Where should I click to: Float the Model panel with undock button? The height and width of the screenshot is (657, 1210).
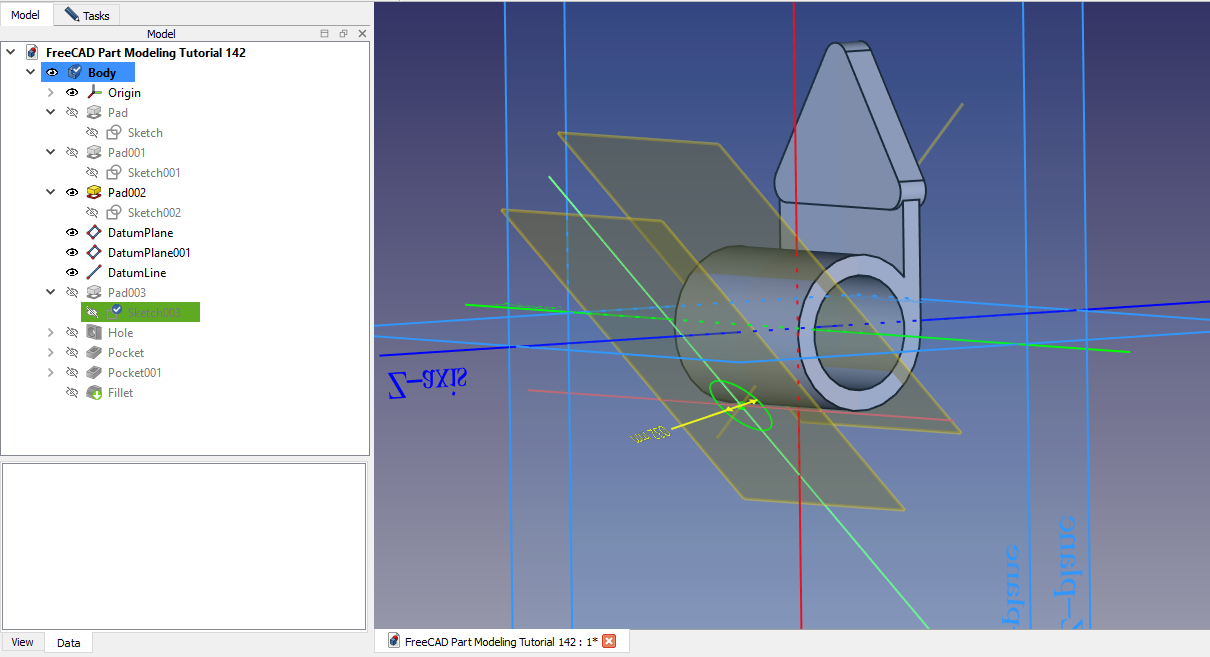click(x=343, y=34)
